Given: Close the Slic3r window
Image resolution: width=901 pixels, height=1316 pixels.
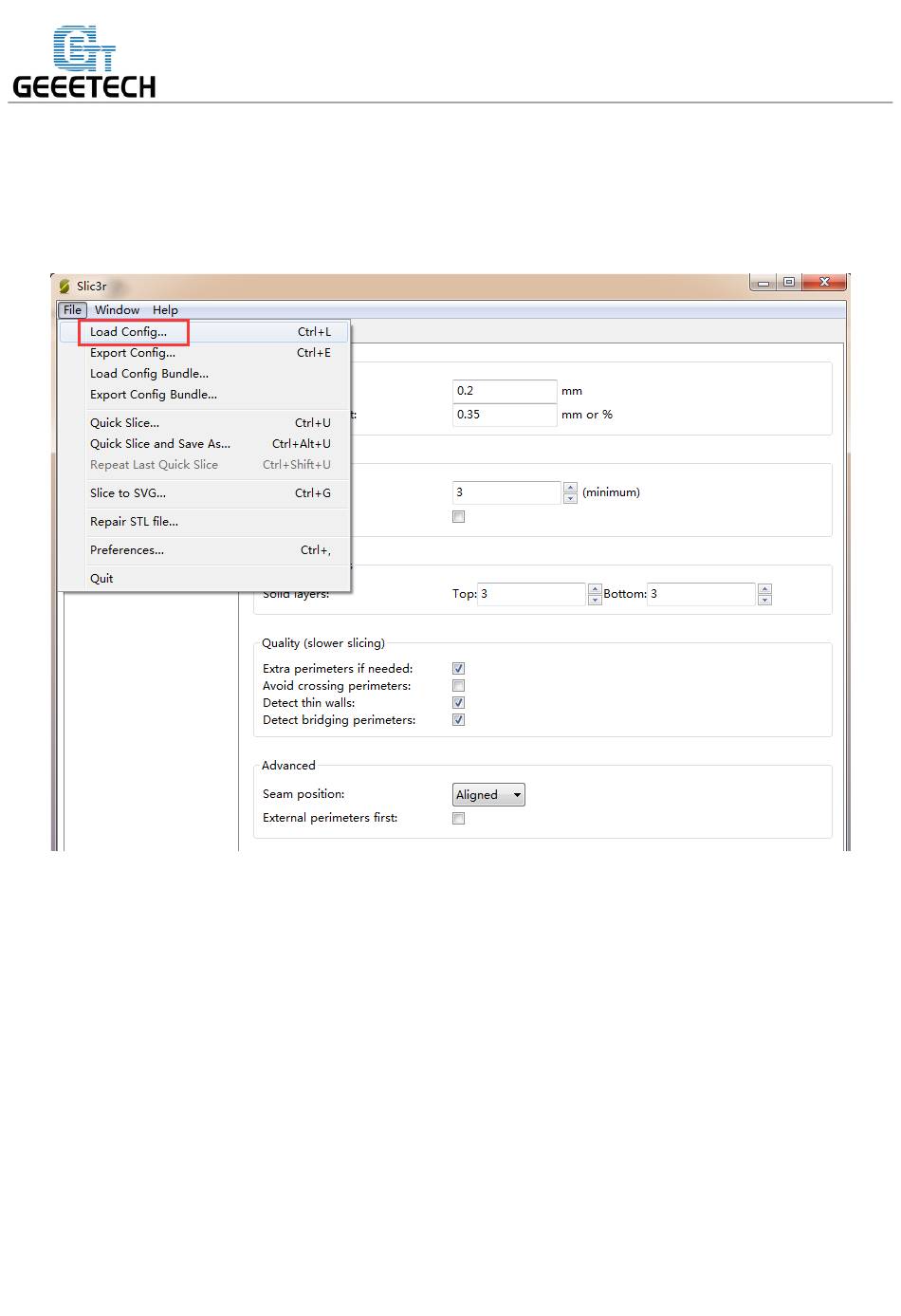Looking at the screenshot, I should click(x=824, y=282).
